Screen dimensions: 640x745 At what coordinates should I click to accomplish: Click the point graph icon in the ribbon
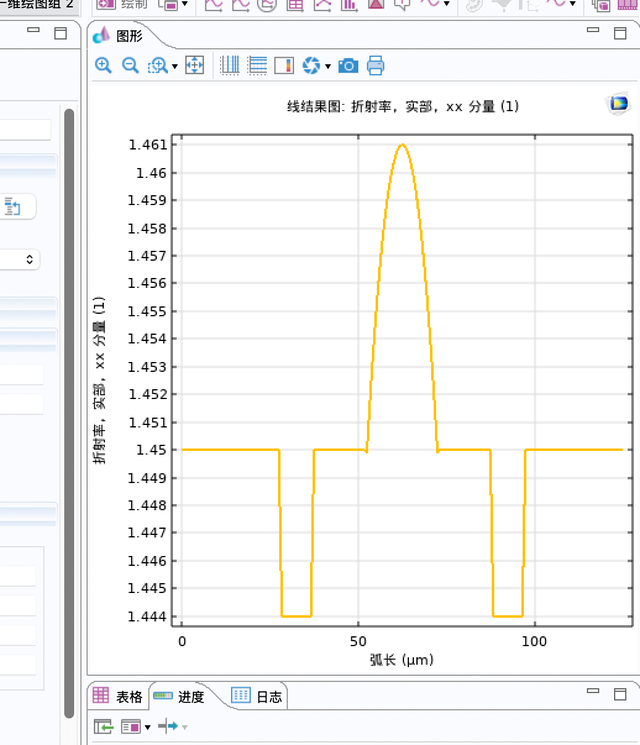[x=322, y=4]
